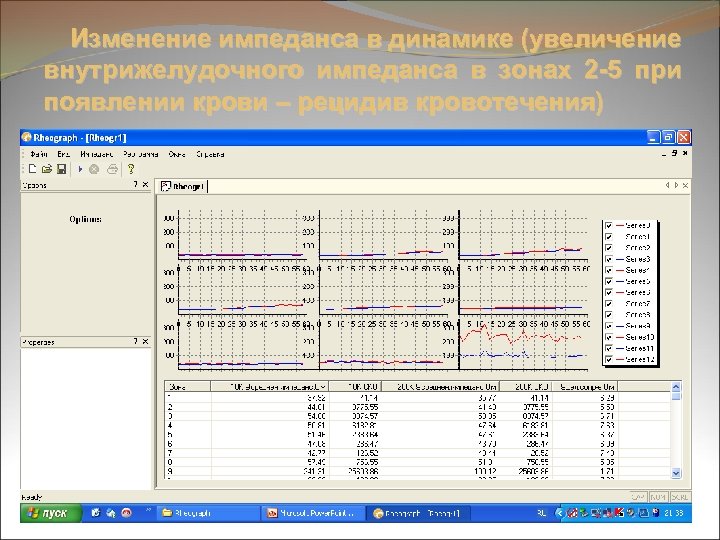The height and width of the screenshot is (540, 720).
Task: Click the grey Stop toolbar icon
Action: pyautogui.click(x=94, y=169)
